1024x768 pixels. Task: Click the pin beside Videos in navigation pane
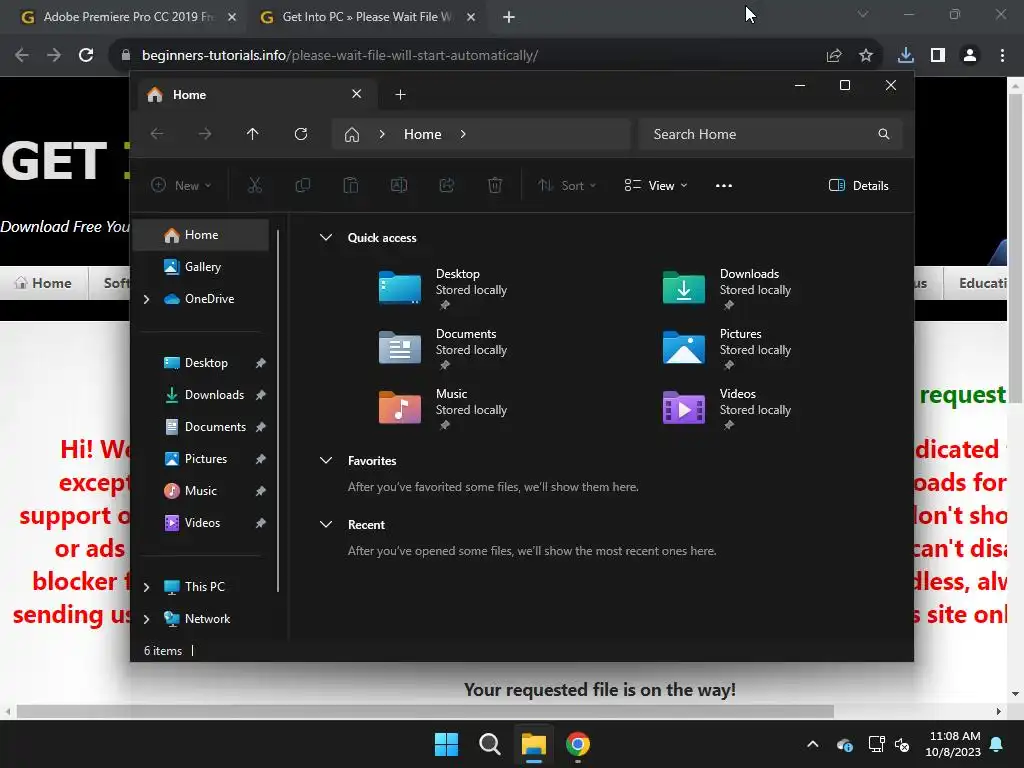click(261, 523)
